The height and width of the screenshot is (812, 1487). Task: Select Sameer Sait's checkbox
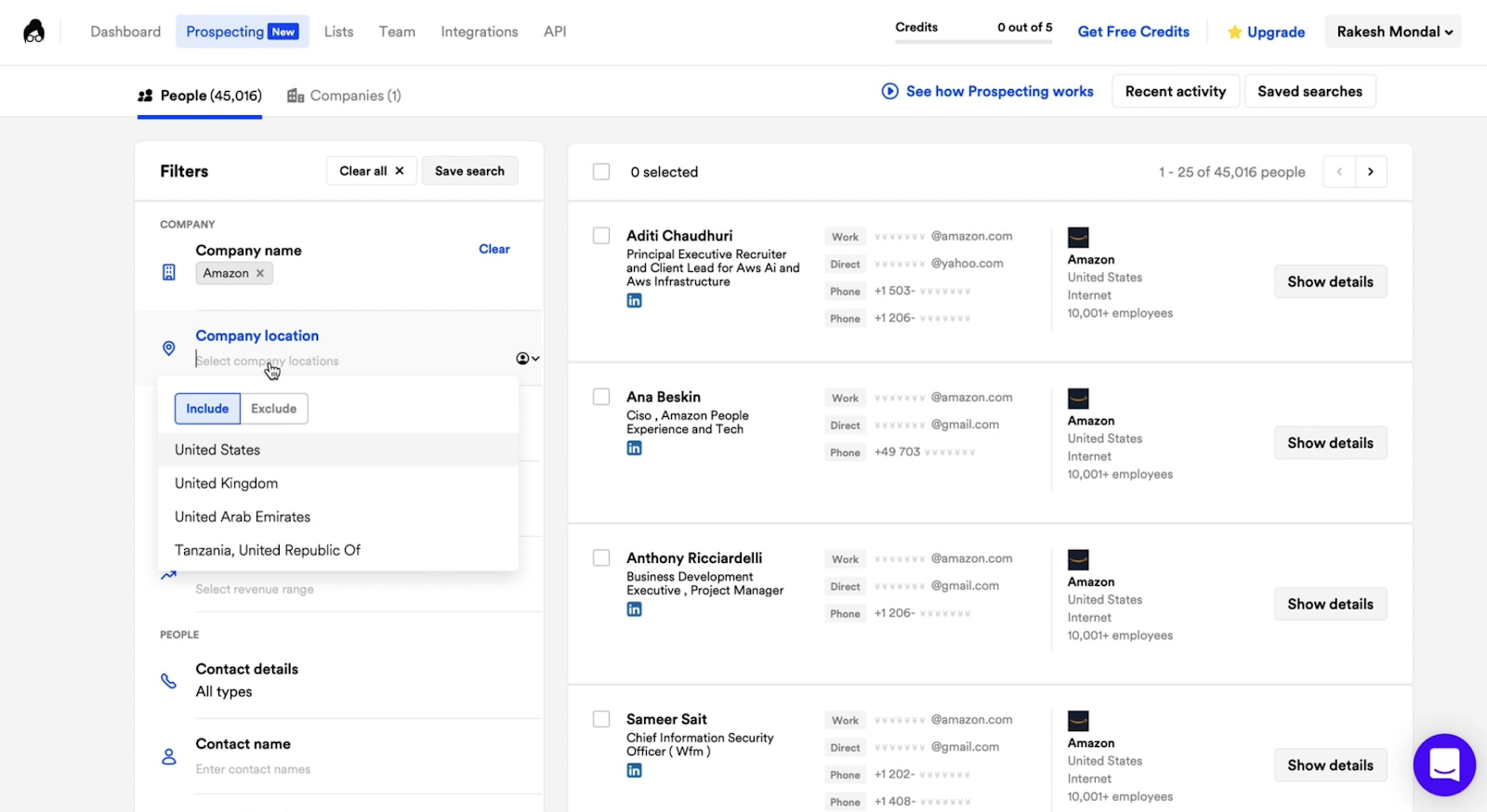[x=601, y=719]
